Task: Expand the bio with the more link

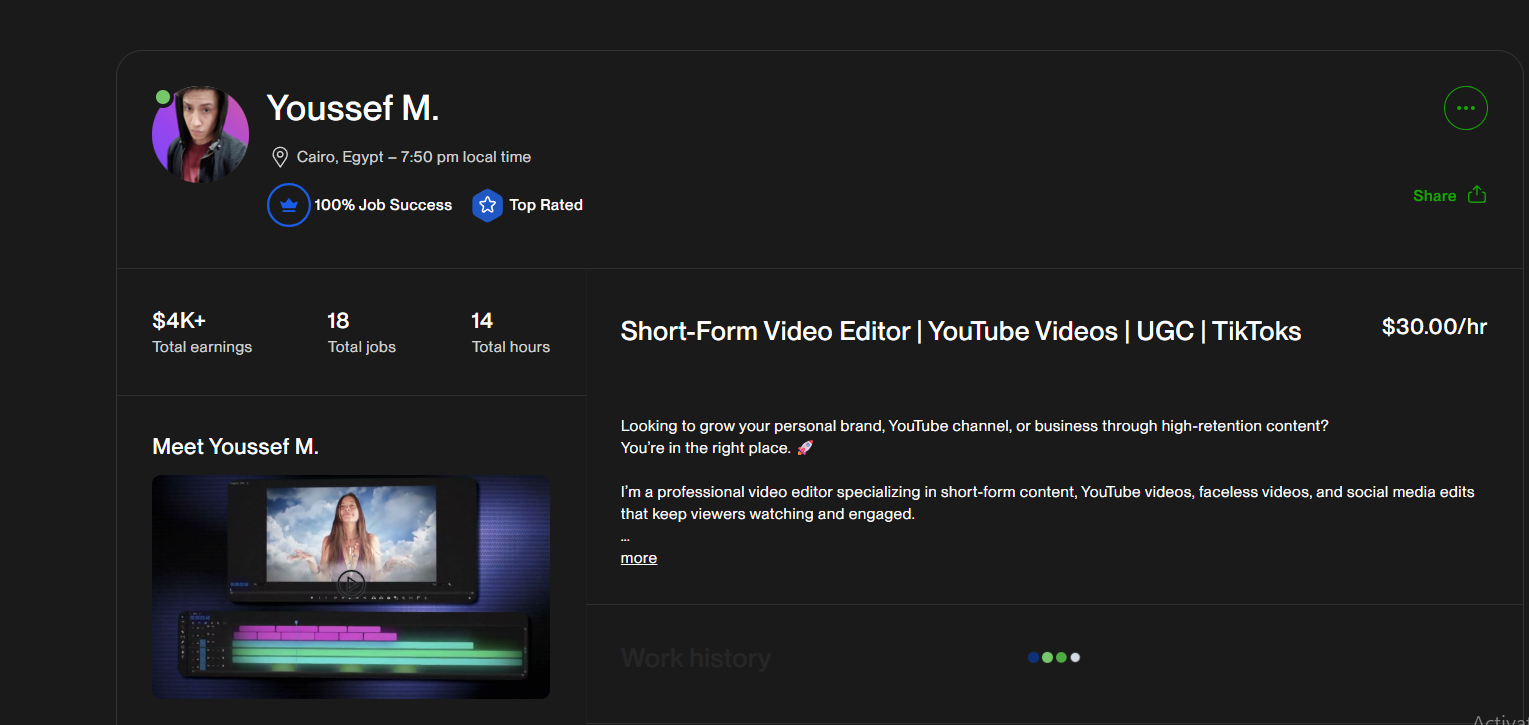Action: pyautogui.click(x=639, y=558)
